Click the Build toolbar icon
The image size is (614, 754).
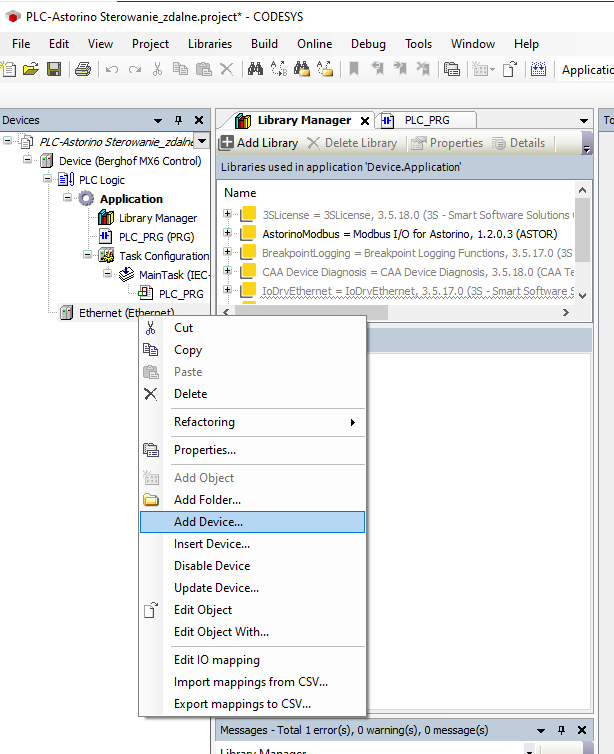[x=538, y=70]
